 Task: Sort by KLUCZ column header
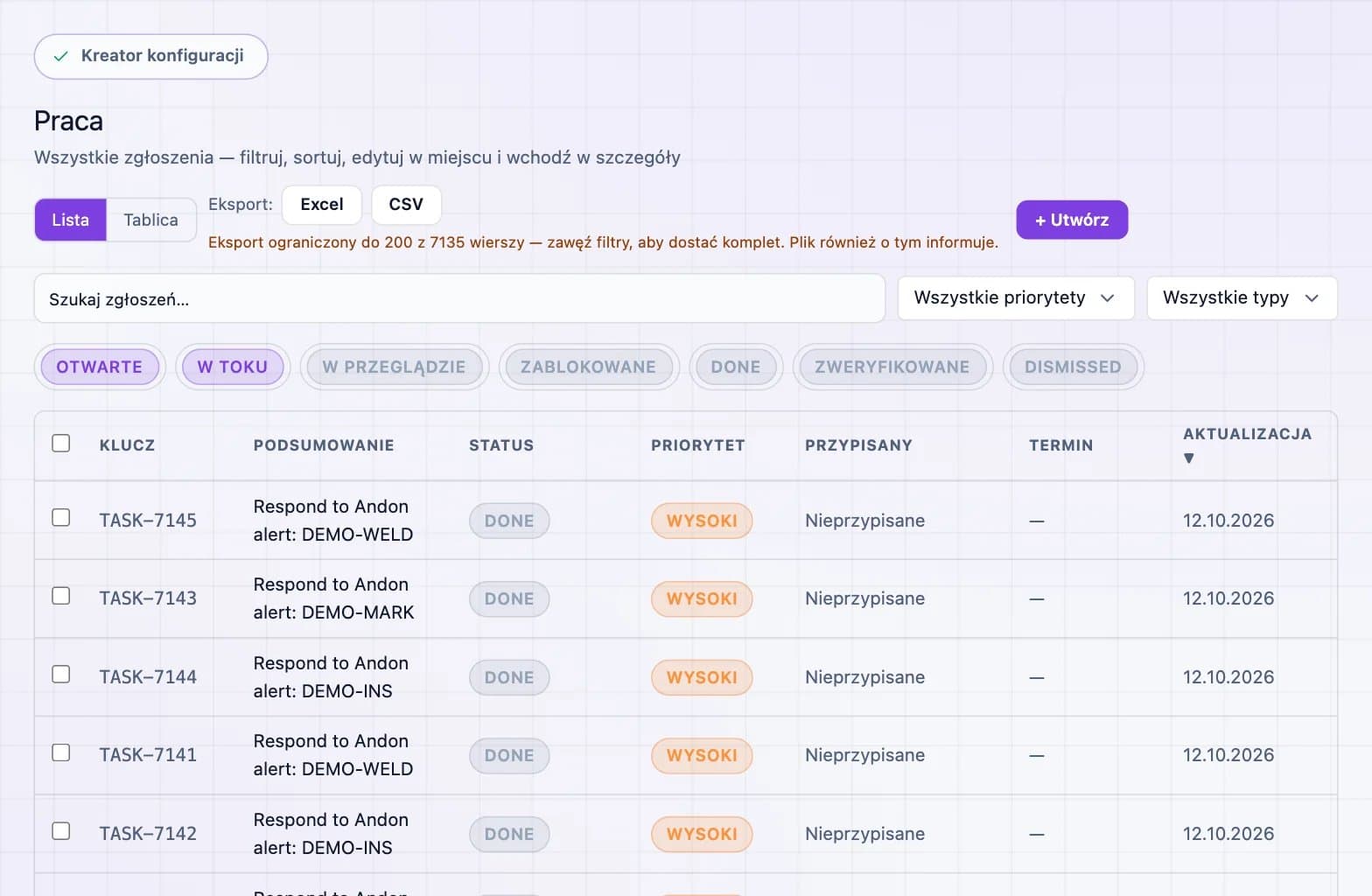point(127,445)
